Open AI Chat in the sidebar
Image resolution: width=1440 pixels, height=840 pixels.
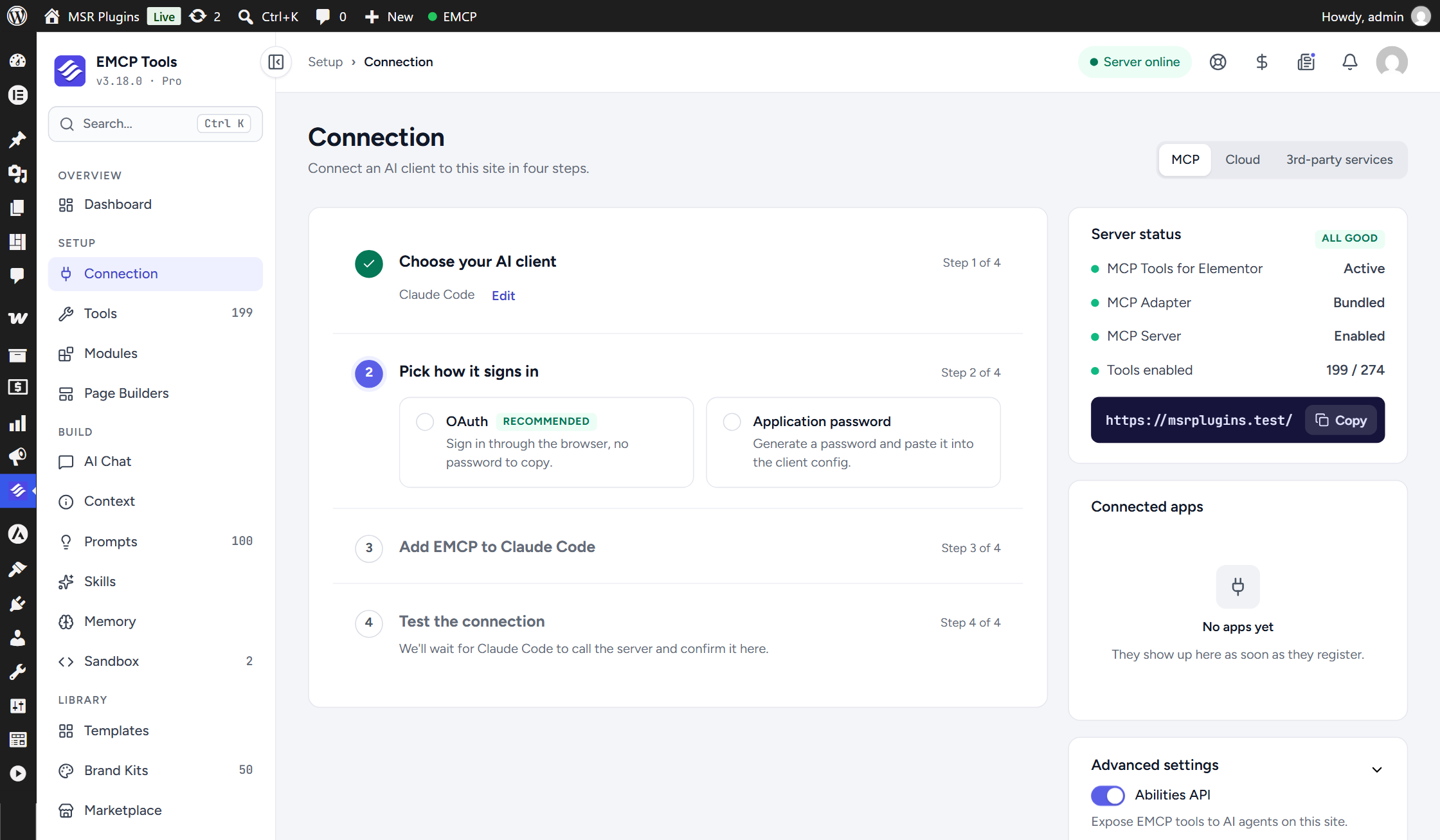point(155,461)
